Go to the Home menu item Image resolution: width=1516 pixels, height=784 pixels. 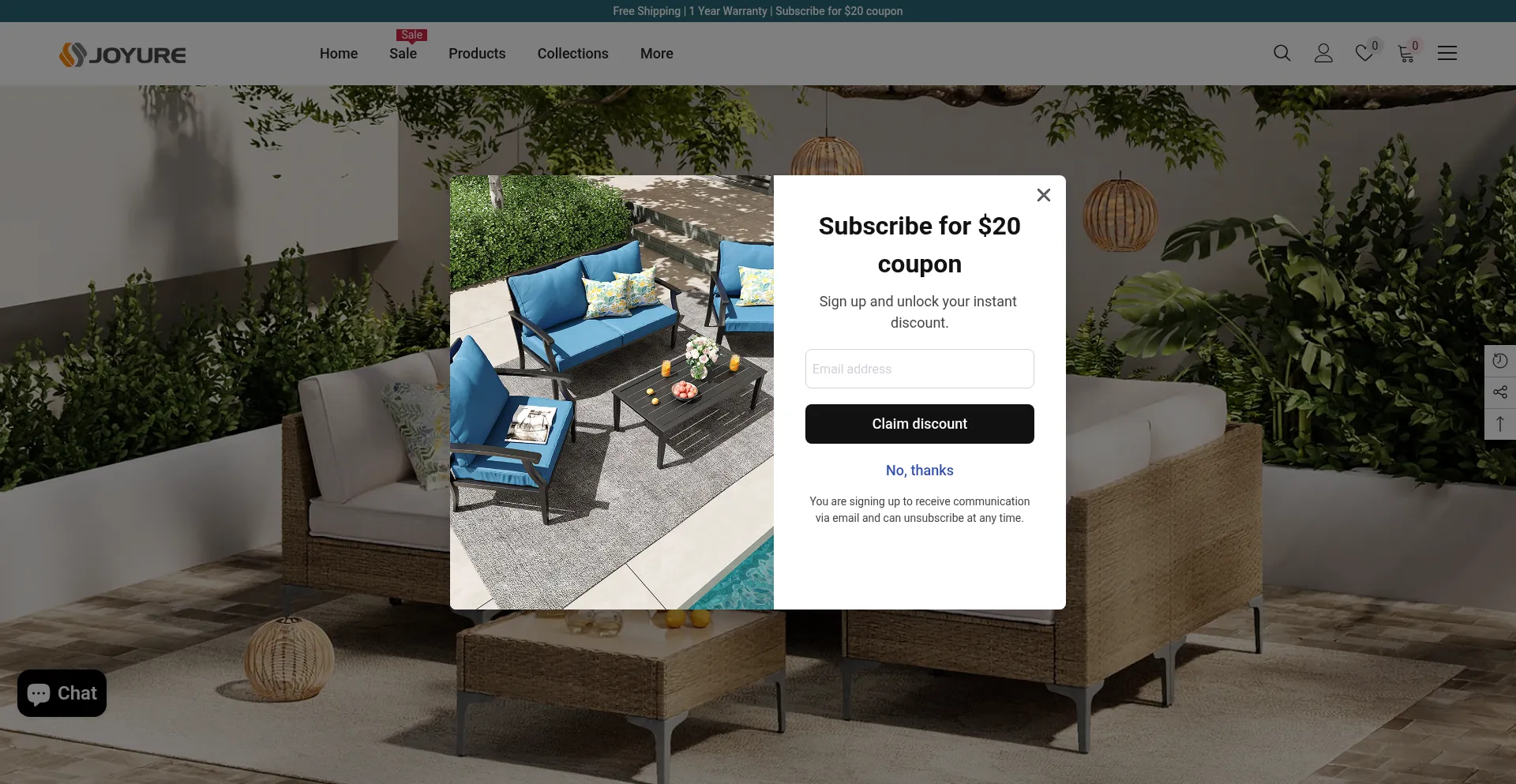coord(339,54)
